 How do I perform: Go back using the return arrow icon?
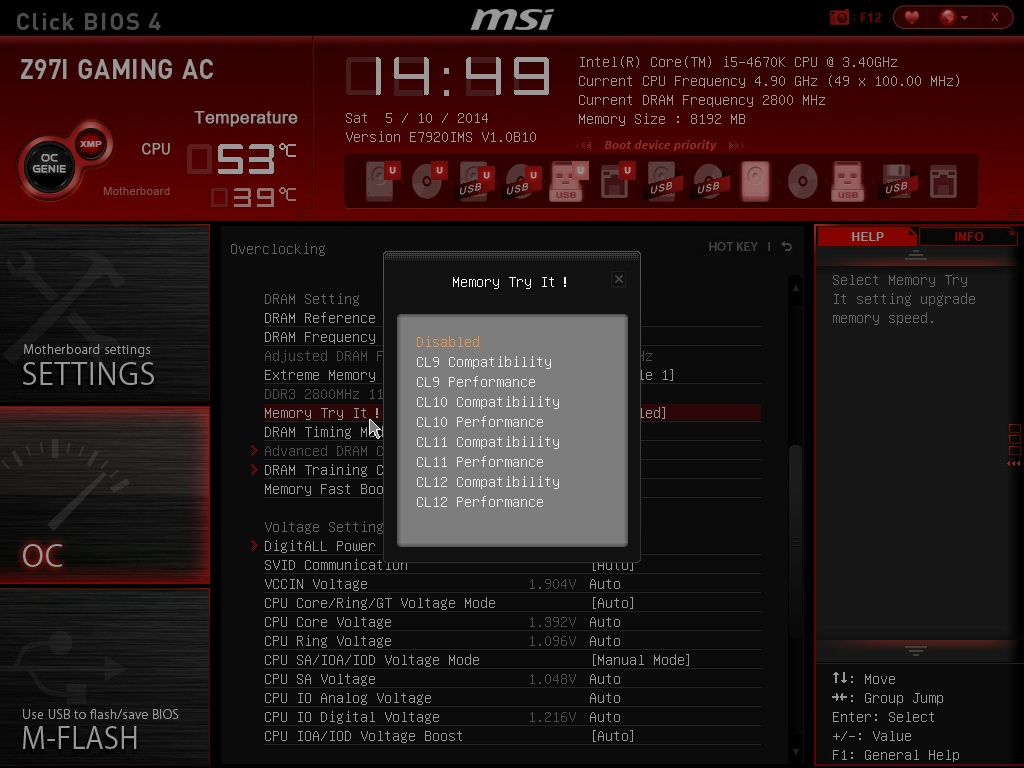[x=787, y=247]
